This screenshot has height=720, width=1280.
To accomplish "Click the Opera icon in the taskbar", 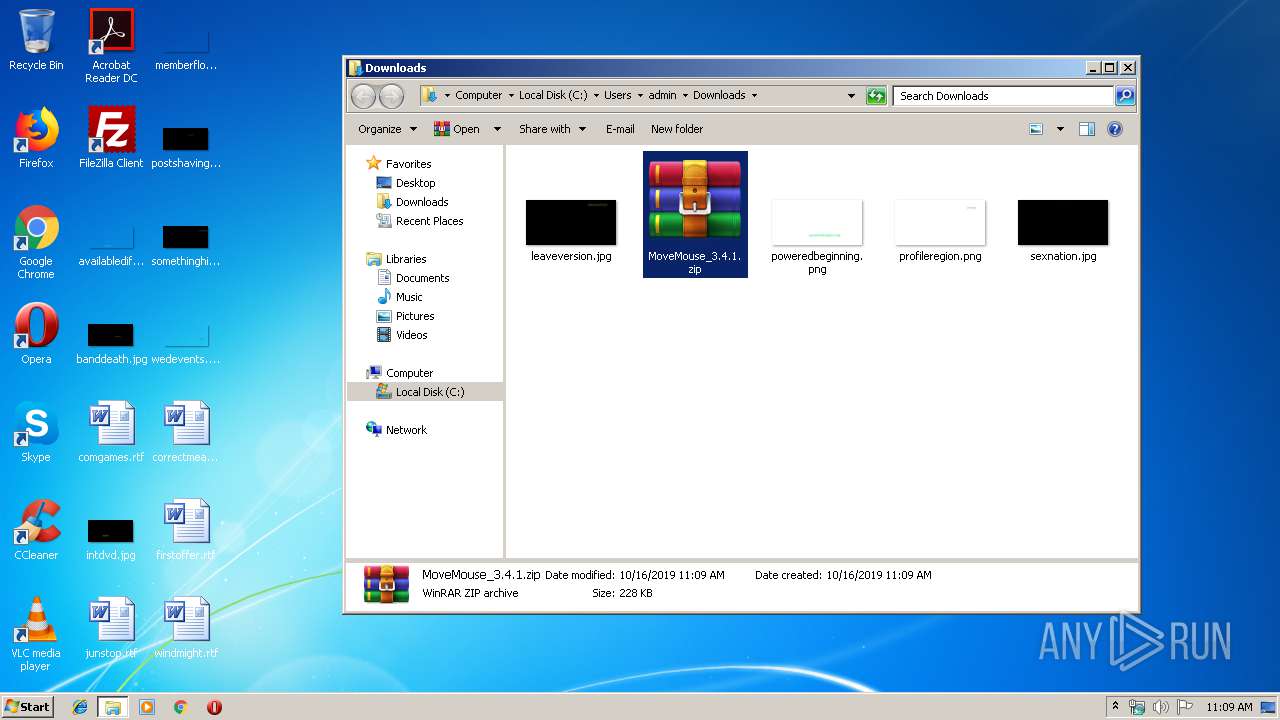I will [x=214, y=707].
